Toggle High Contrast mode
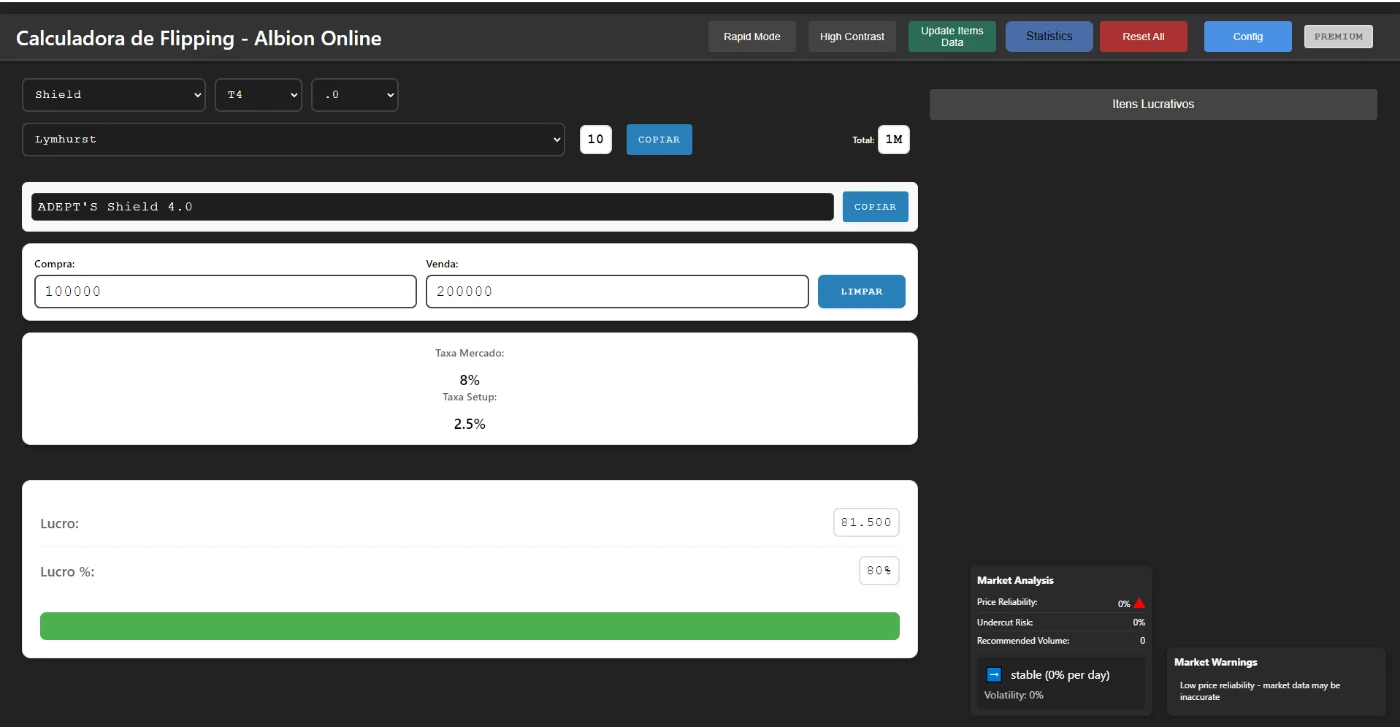This screenshot has height=727, width=1400. click(x=852, y=37)
